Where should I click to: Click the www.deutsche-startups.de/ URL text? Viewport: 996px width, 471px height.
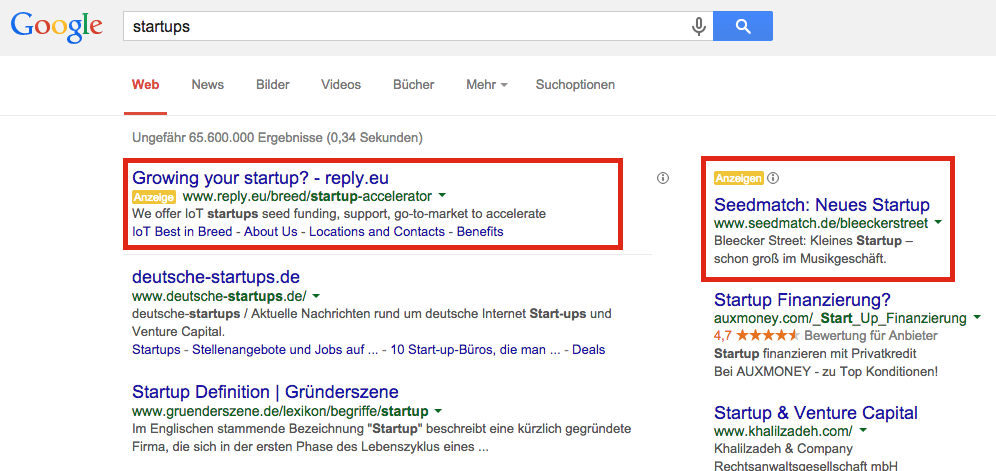[x=219, y=296]
